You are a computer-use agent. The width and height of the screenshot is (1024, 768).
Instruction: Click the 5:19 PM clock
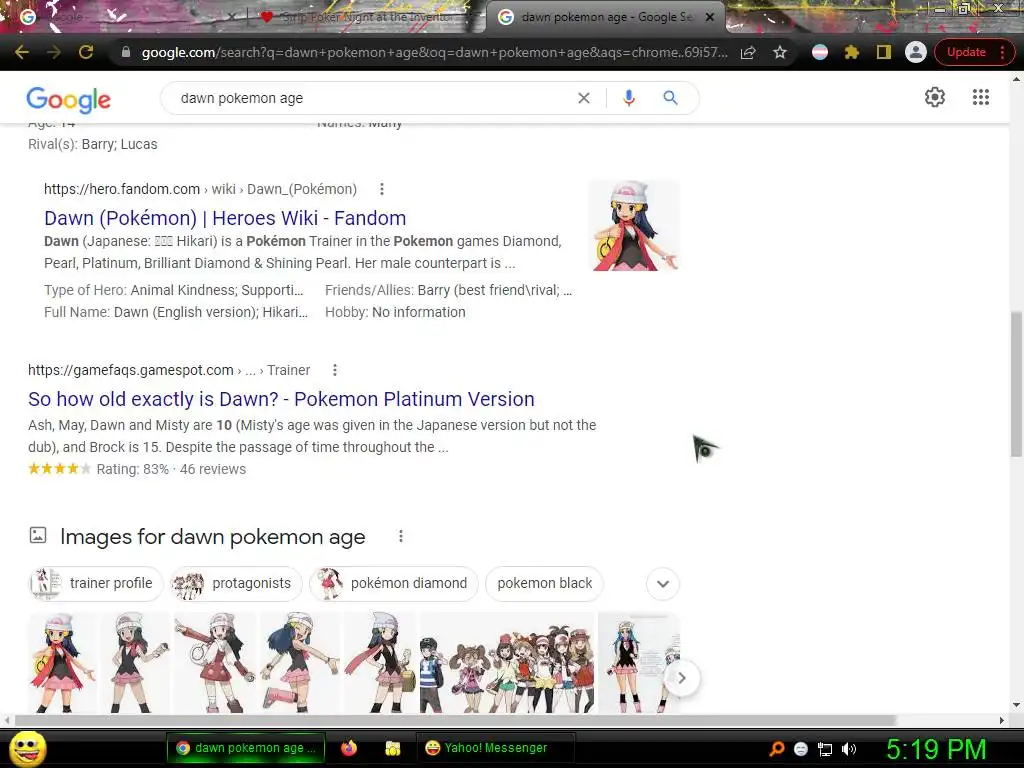[x=935, y=749]
